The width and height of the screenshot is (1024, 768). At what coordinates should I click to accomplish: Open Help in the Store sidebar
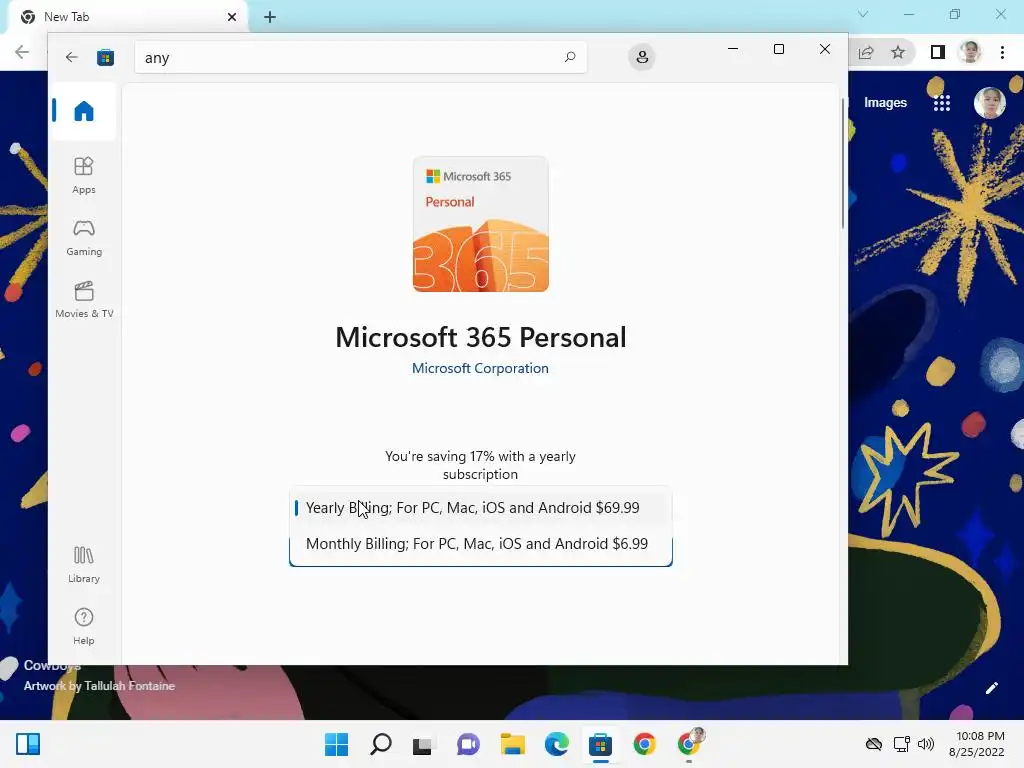pos(84,626)
